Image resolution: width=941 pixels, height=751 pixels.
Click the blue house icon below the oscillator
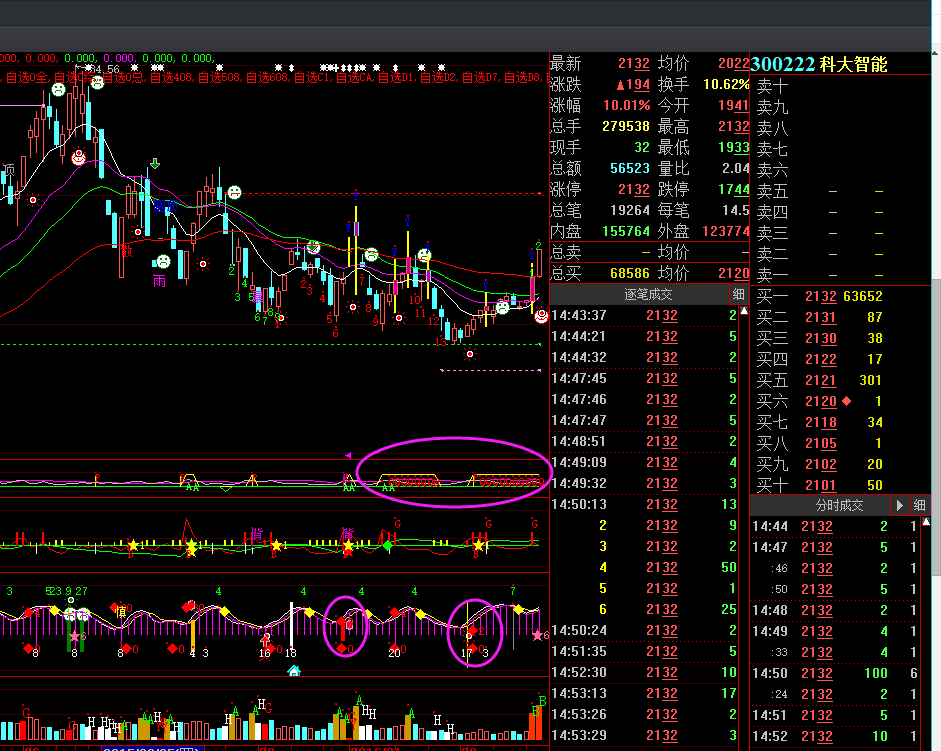coord(293,671)
